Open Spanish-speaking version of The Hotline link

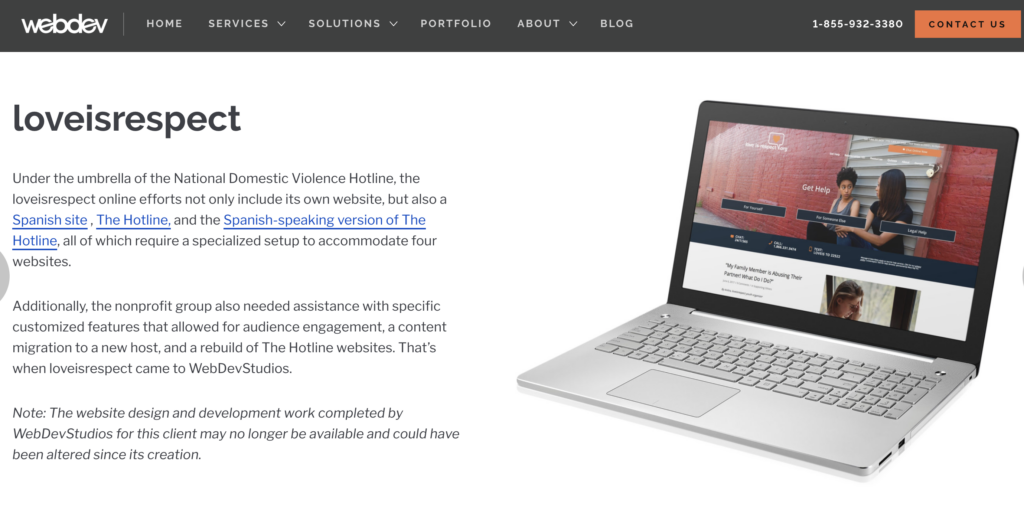click(x=325, y=220)
